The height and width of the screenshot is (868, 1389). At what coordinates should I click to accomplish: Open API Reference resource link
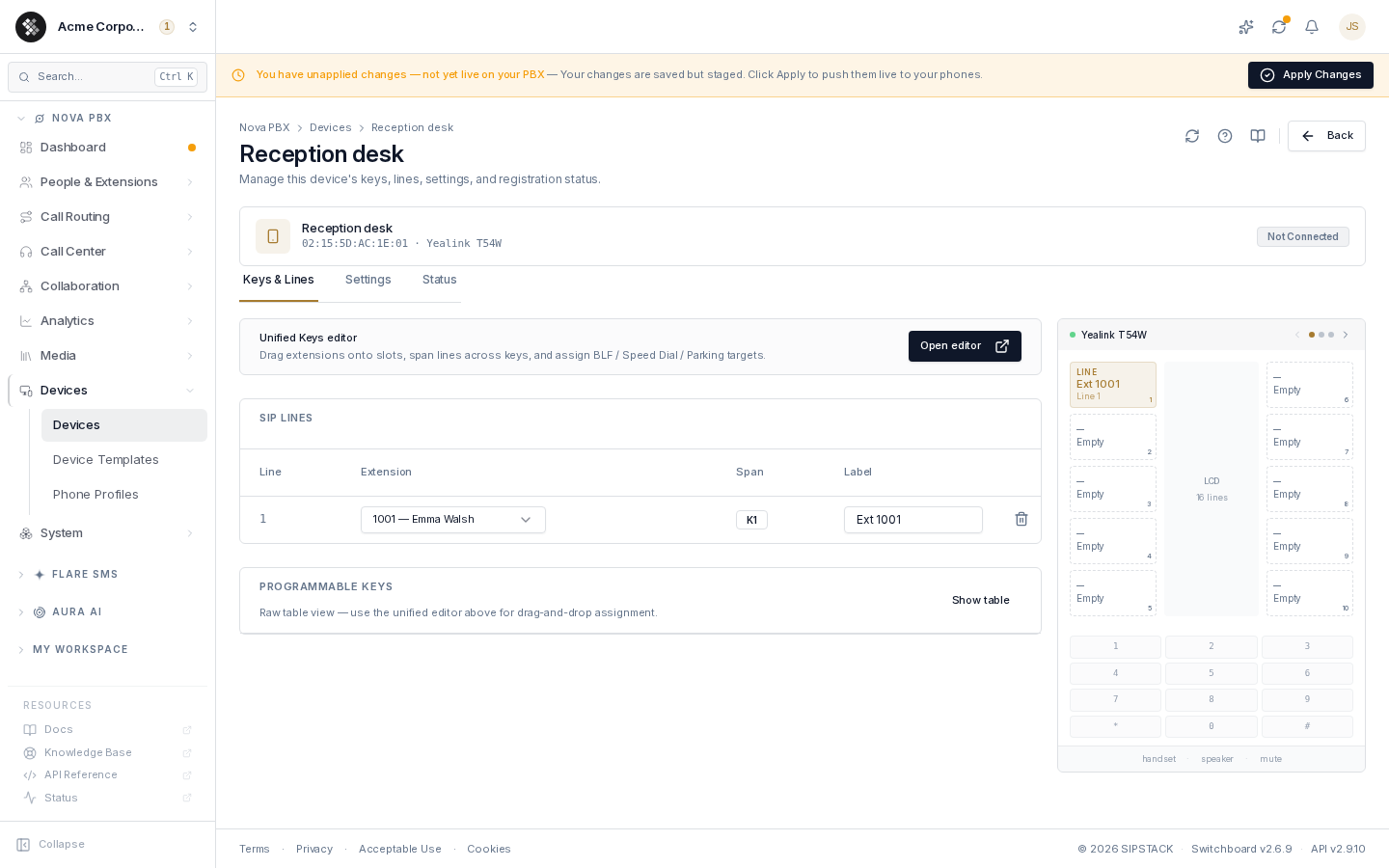(x=107, y=775)
